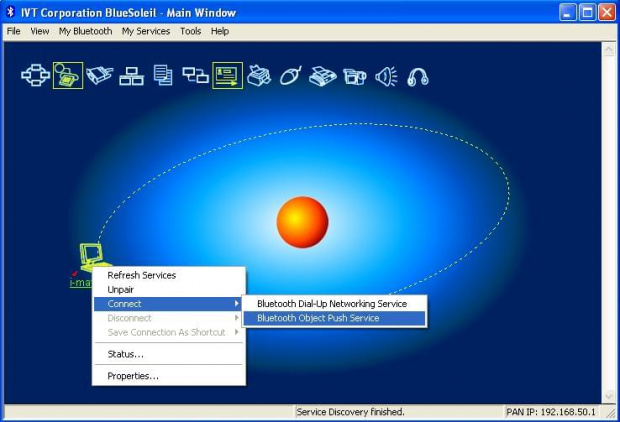Expand the Save Connection As Shortcut arrow
Viewport: 620px width, 422px height.
click(236, 332)
